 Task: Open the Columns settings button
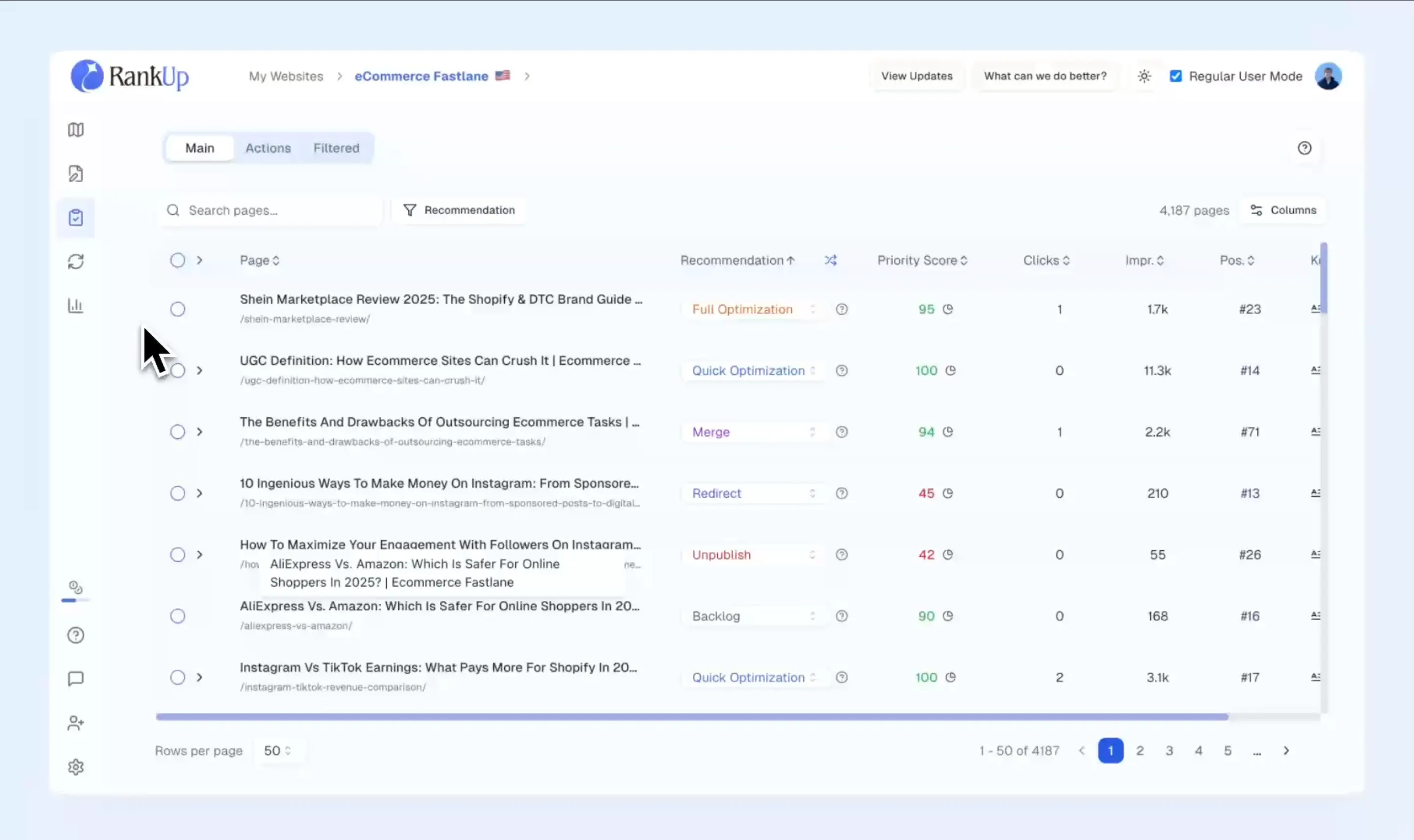click(1283, 210)
